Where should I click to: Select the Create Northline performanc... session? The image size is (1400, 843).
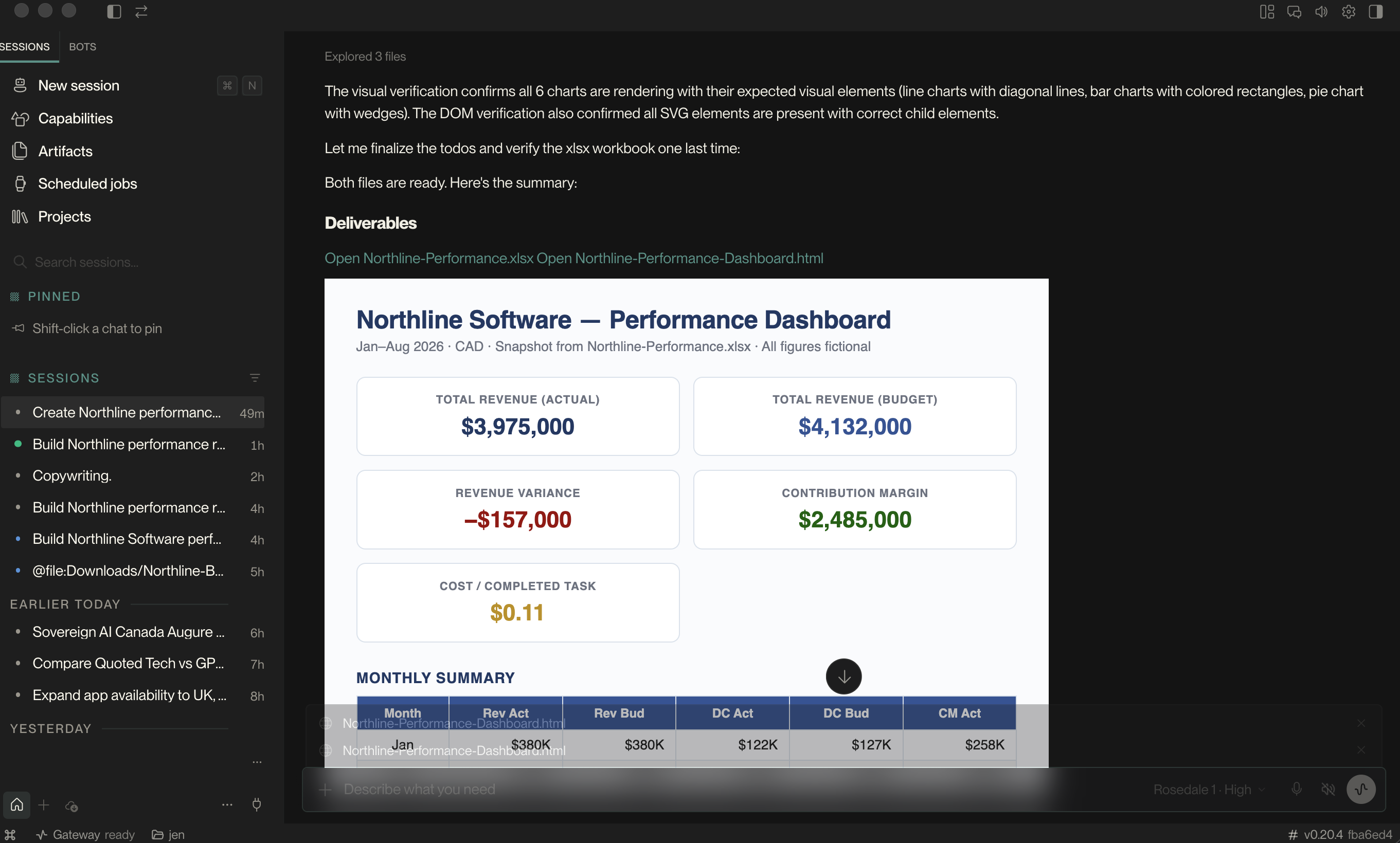pos(133,412)
